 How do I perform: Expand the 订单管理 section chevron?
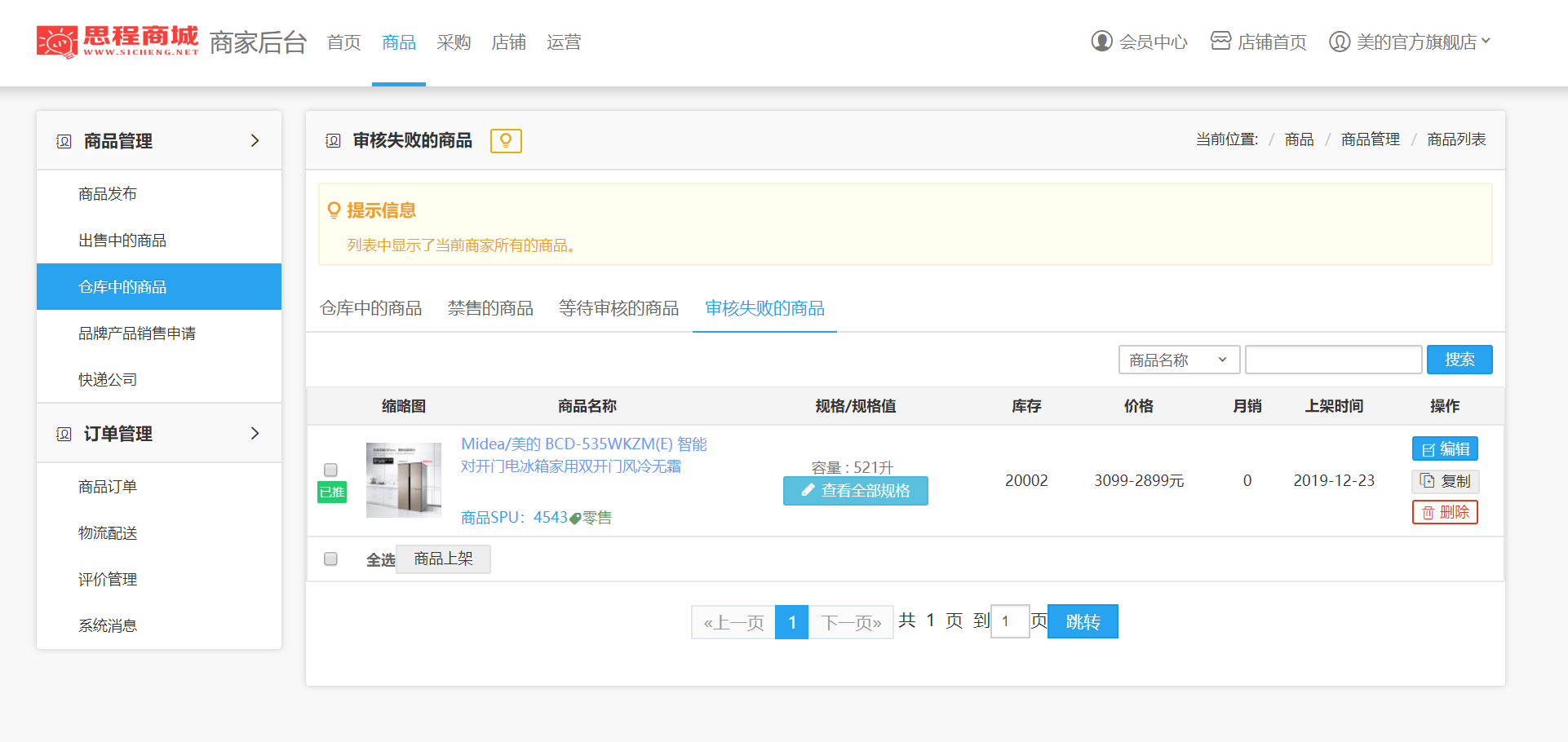click(255, 433)
